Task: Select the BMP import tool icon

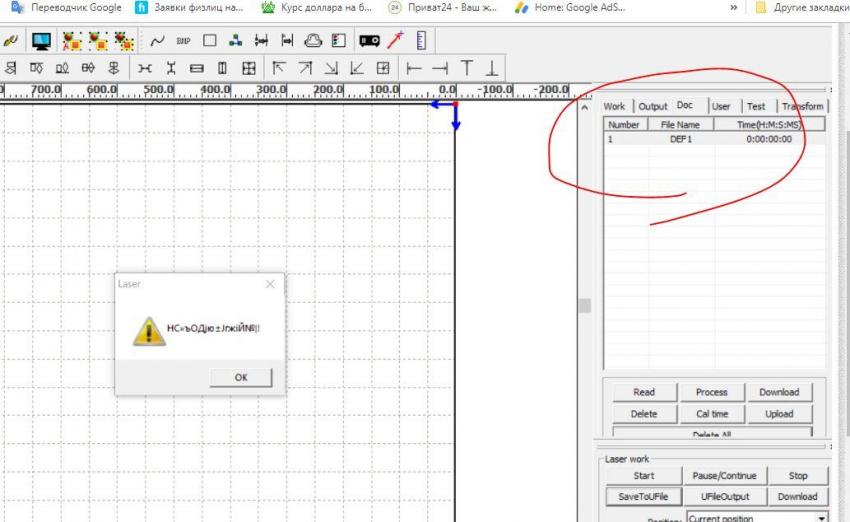Action: 183,41
